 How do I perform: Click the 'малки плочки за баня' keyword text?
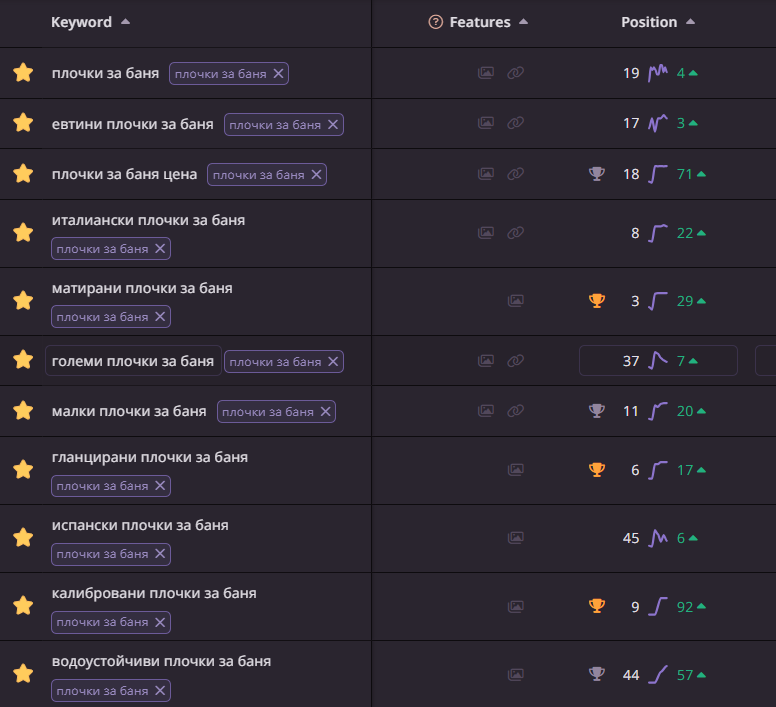(129, 411)
